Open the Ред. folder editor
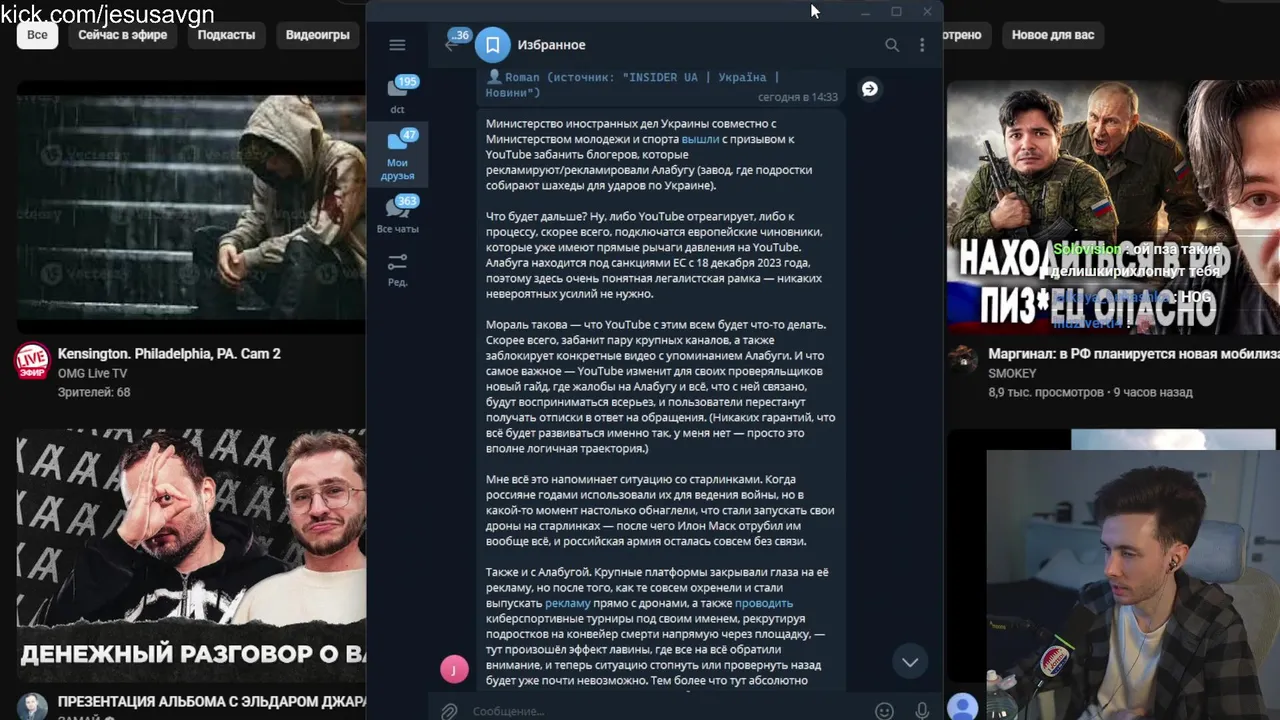Image resolution: width=1280 pixels, height=720 pixels. pyautogui.click(x=397, y=270)
